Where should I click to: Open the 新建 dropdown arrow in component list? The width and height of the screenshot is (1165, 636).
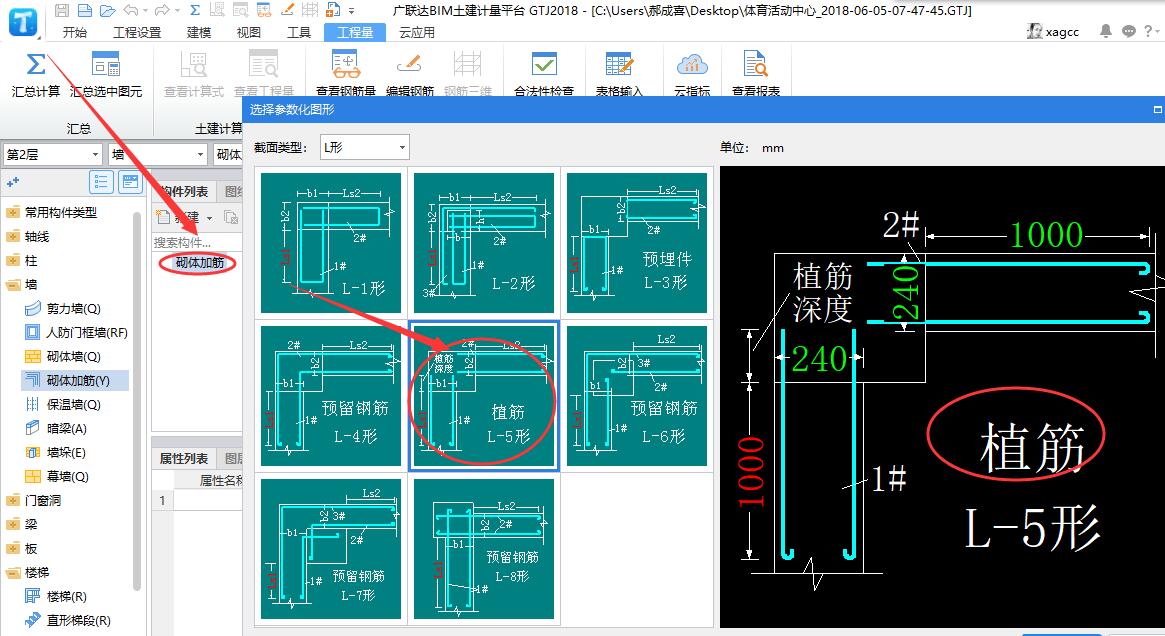210,218
